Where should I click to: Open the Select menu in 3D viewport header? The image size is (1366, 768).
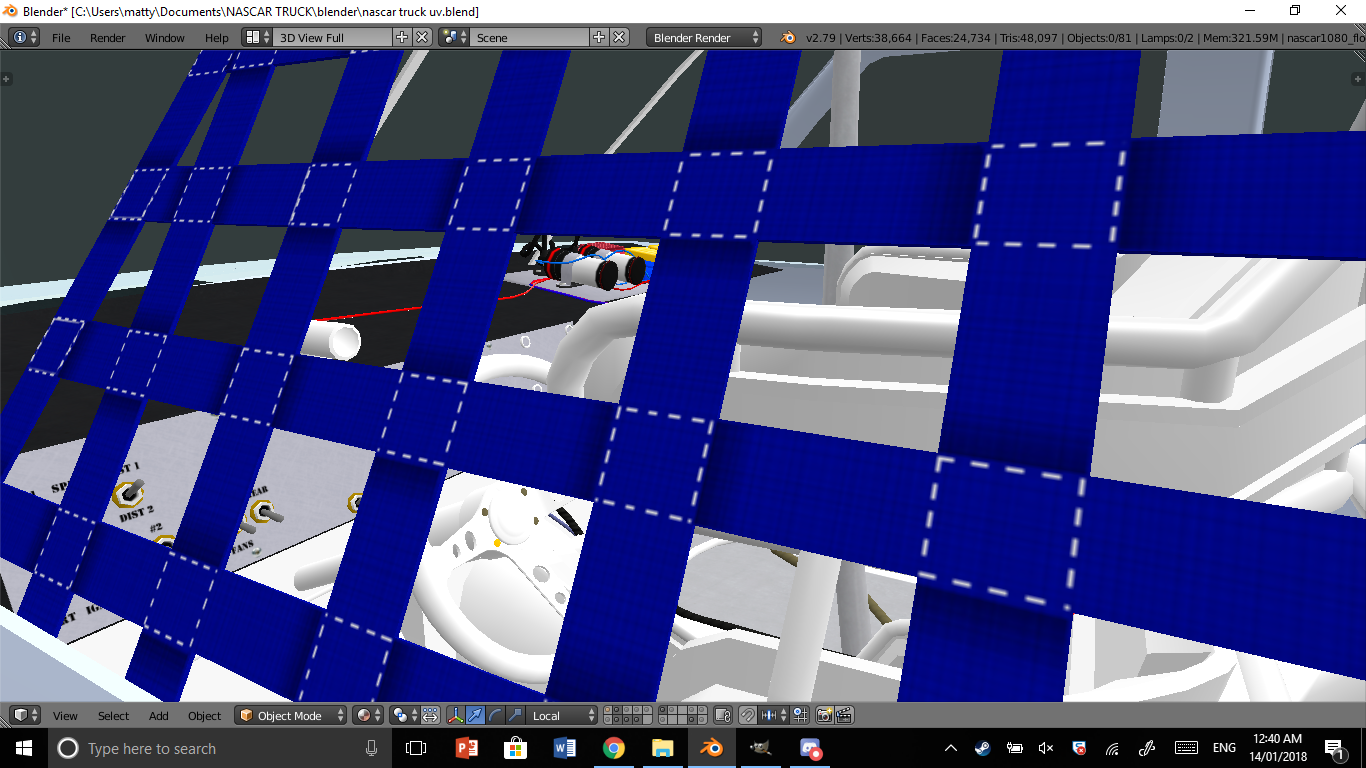point(113,716)
